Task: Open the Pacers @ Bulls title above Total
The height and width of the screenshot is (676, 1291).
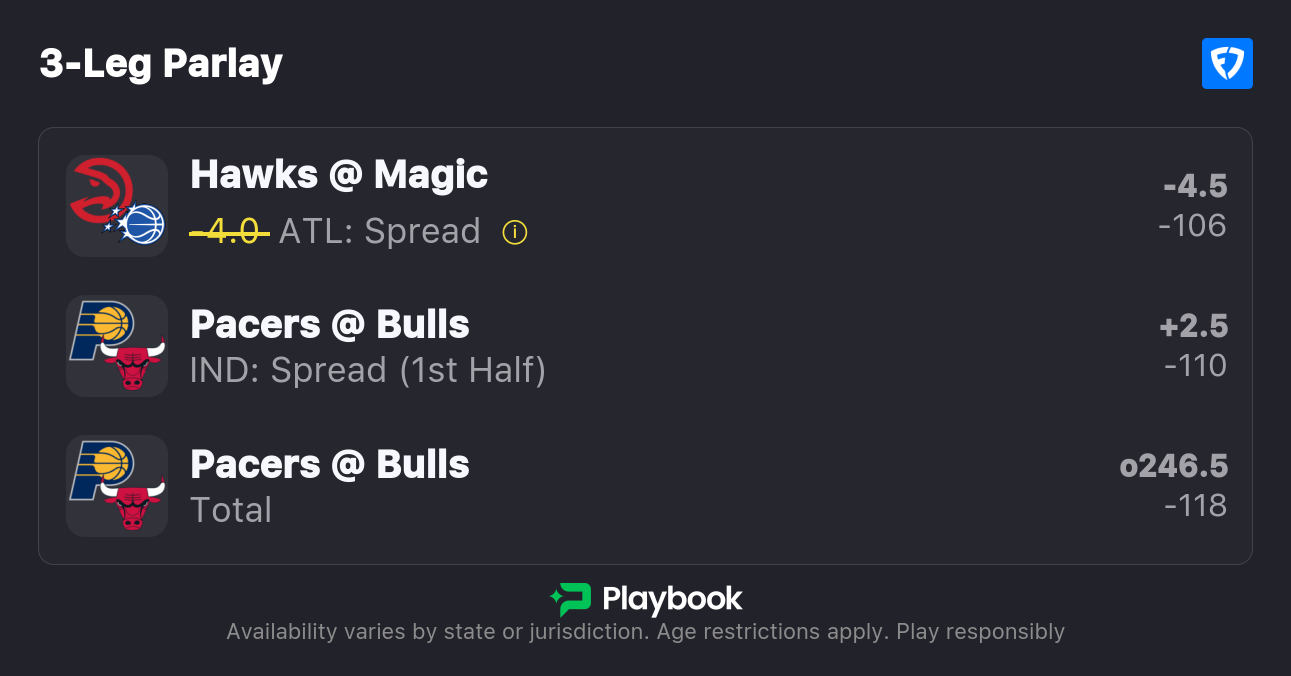Action: point(330,465)
